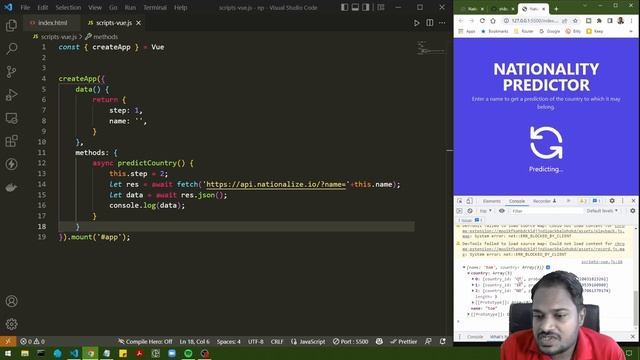Toggle primary sidebar layout icon

tap(344, 7)
